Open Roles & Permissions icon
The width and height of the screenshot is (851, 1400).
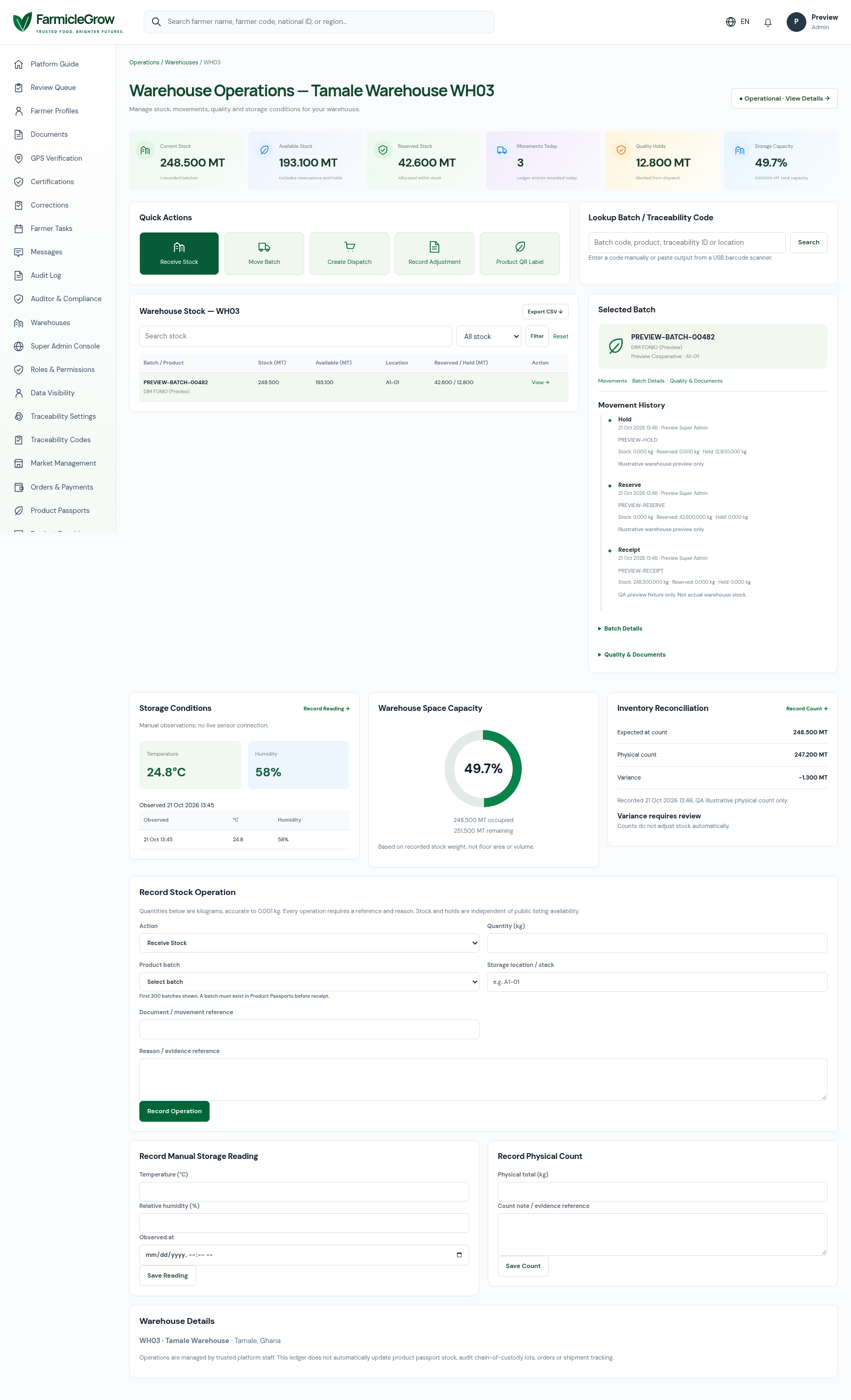(19, 369)
